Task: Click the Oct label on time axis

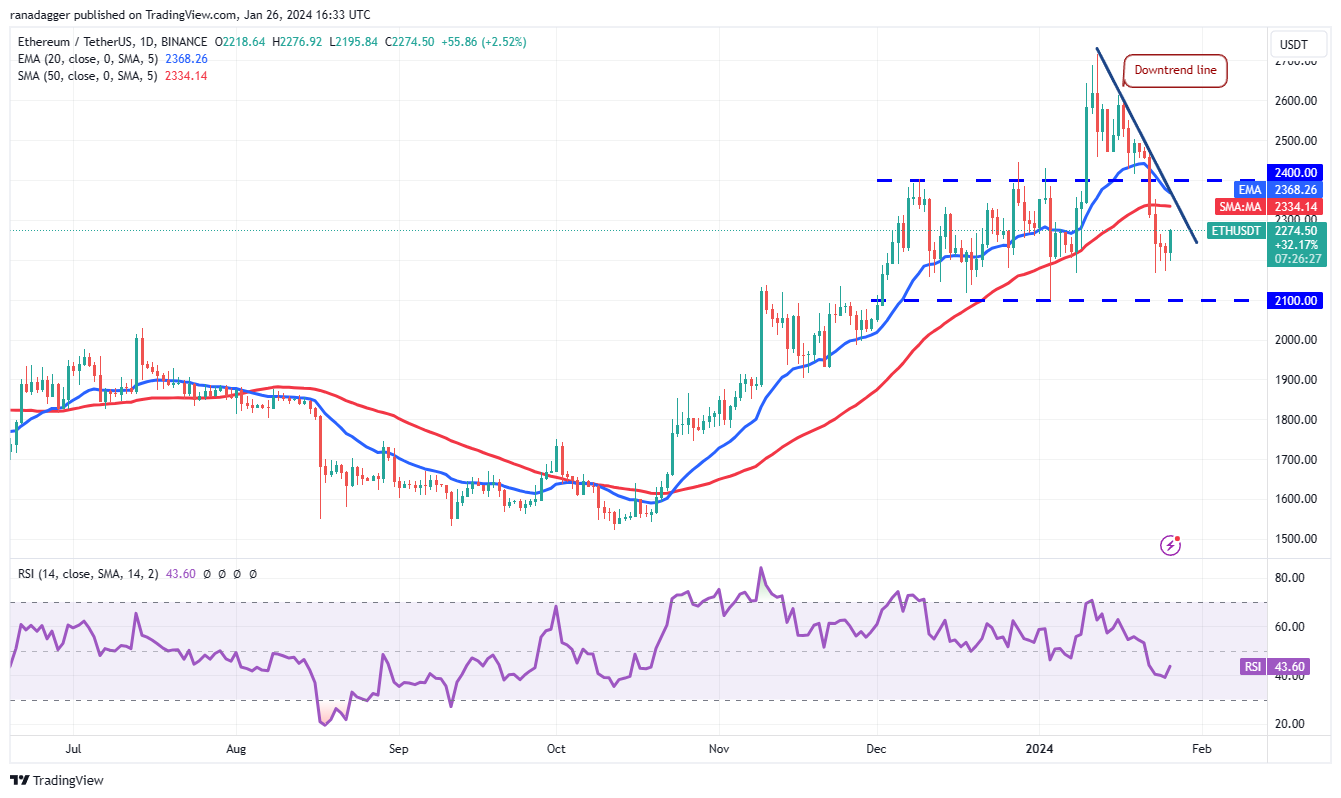Action: 556,747
